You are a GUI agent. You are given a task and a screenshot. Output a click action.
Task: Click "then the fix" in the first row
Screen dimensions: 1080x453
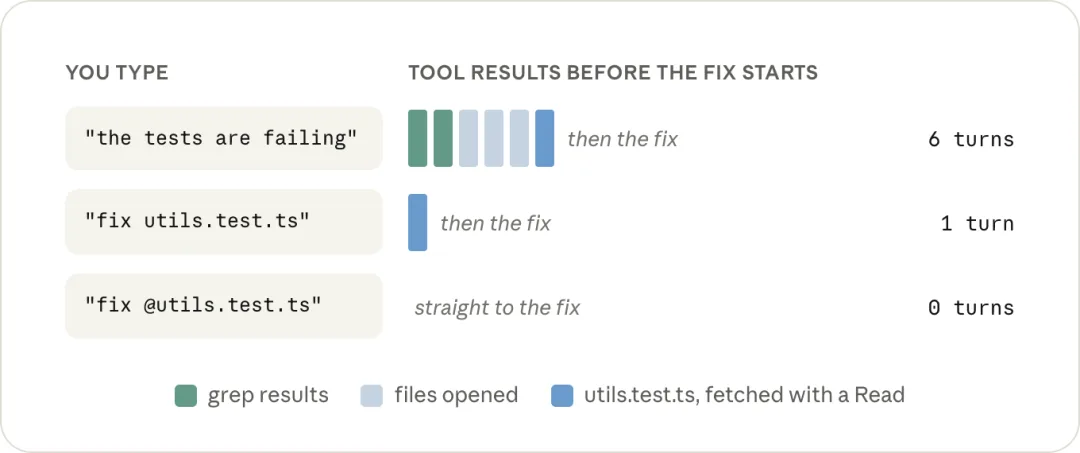623,140
